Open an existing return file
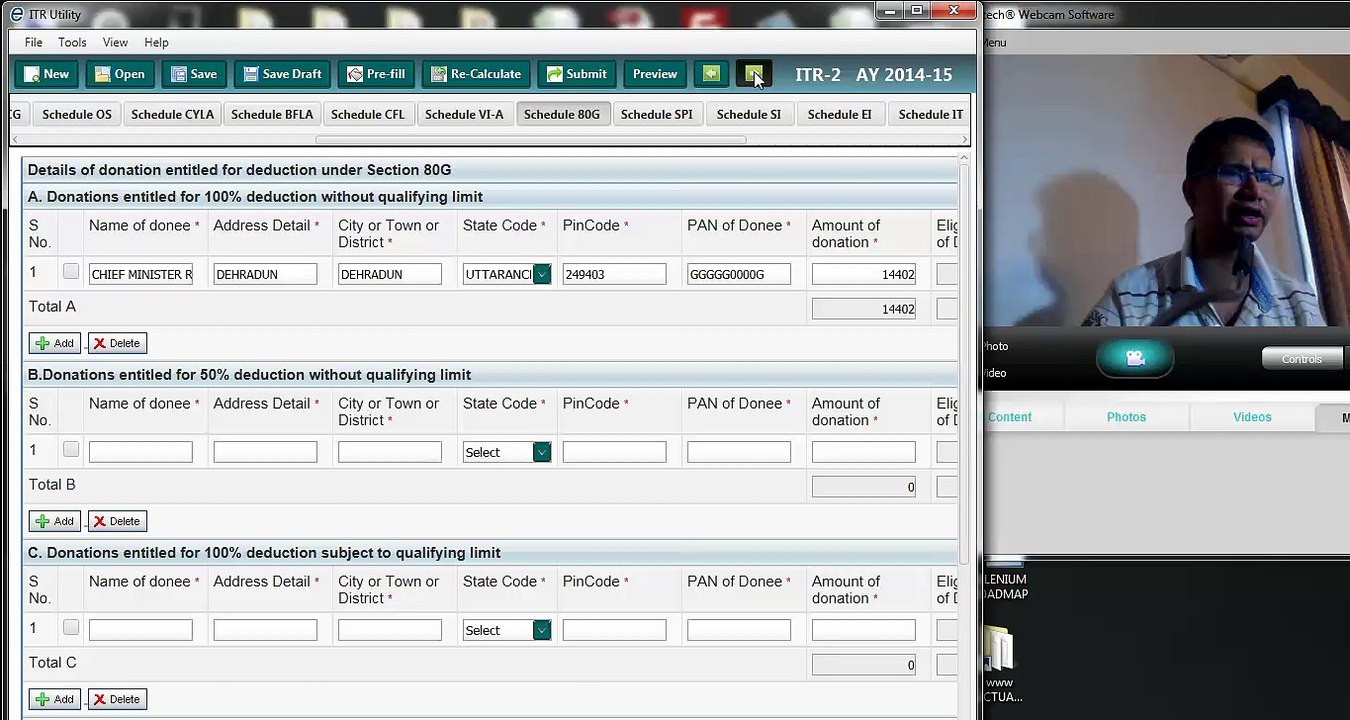This screenshot has height=720, width=1350. click(x=119, y=74)
